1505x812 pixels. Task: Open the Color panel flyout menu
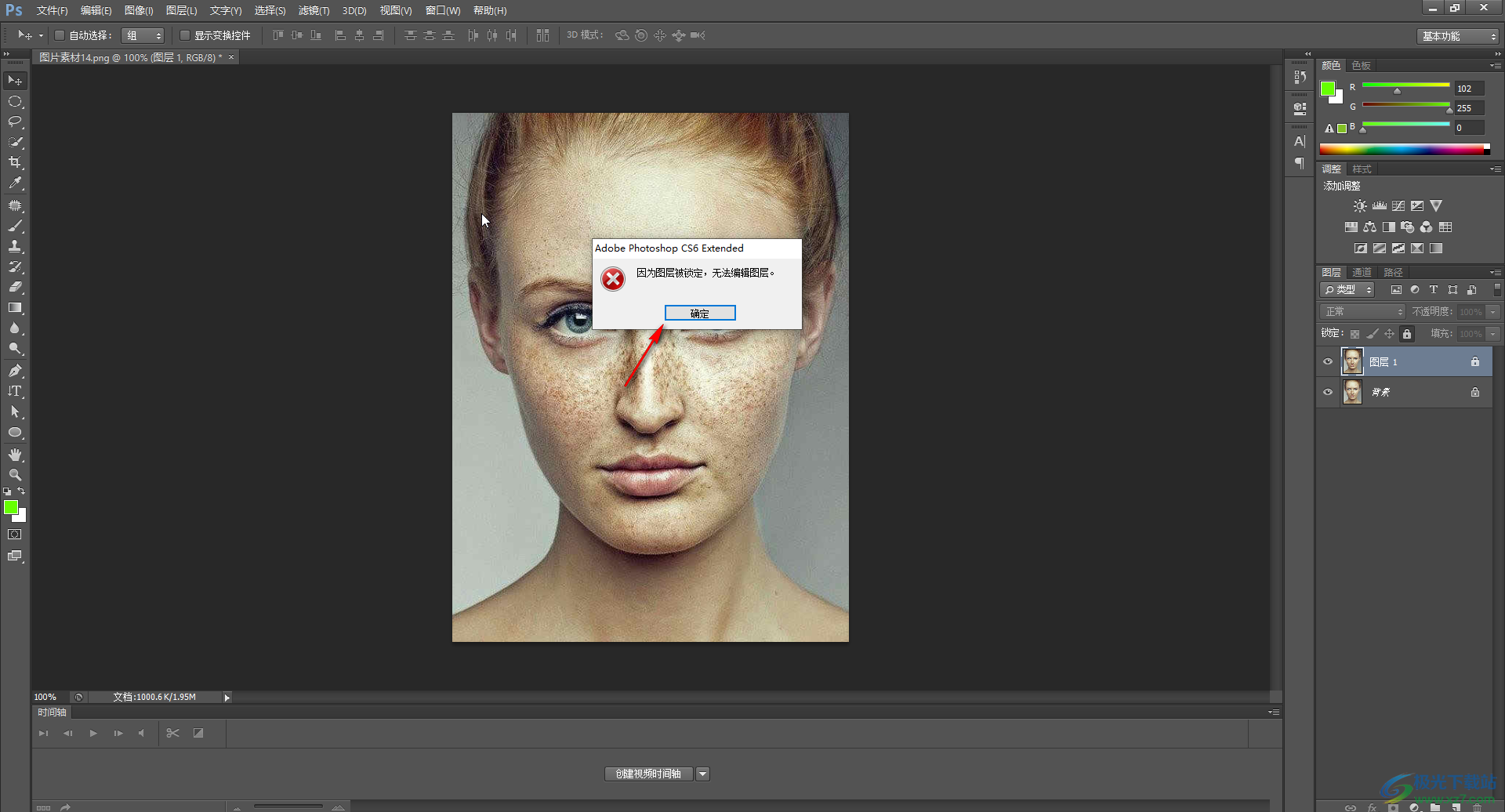point(1496,66)
